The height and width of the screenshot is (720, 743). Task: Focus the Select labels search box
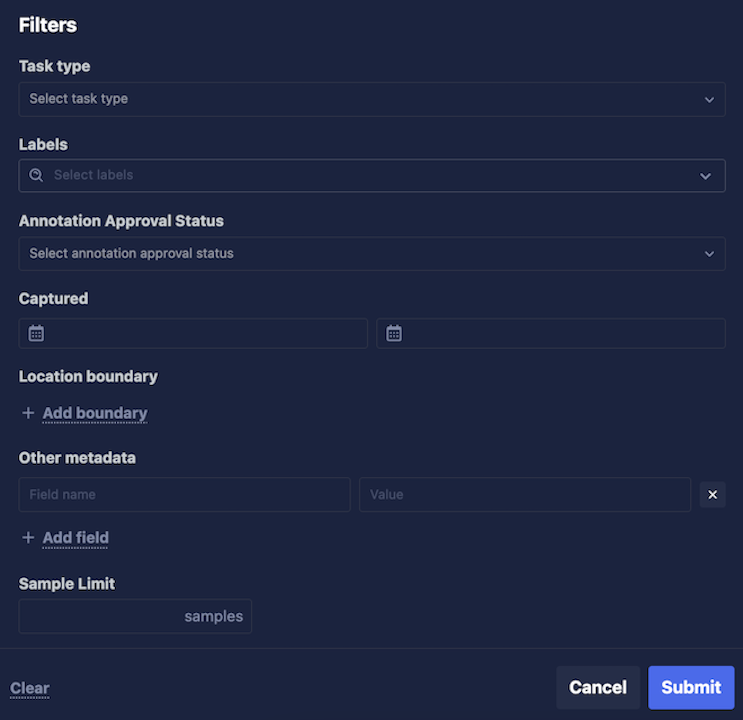click(x=372, y=175)
